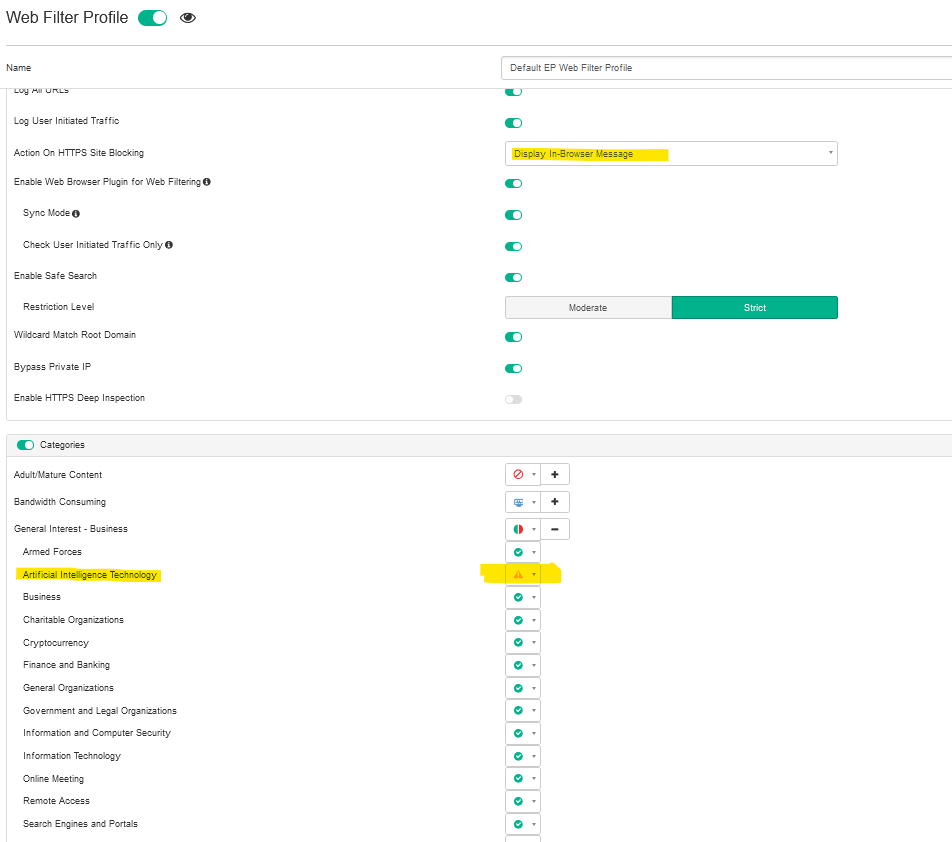The width and height of the screenshot is (952, 842).
Task: Click warning icon for Artificial Intelligence Technology
Action: 518,574
